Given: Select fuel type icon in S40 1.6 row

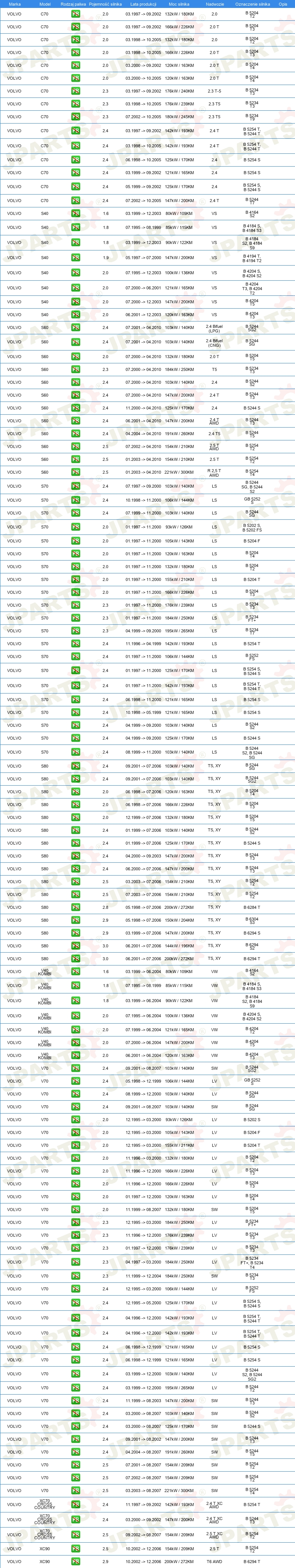Looking at the screenshot, I should [75, 213].
